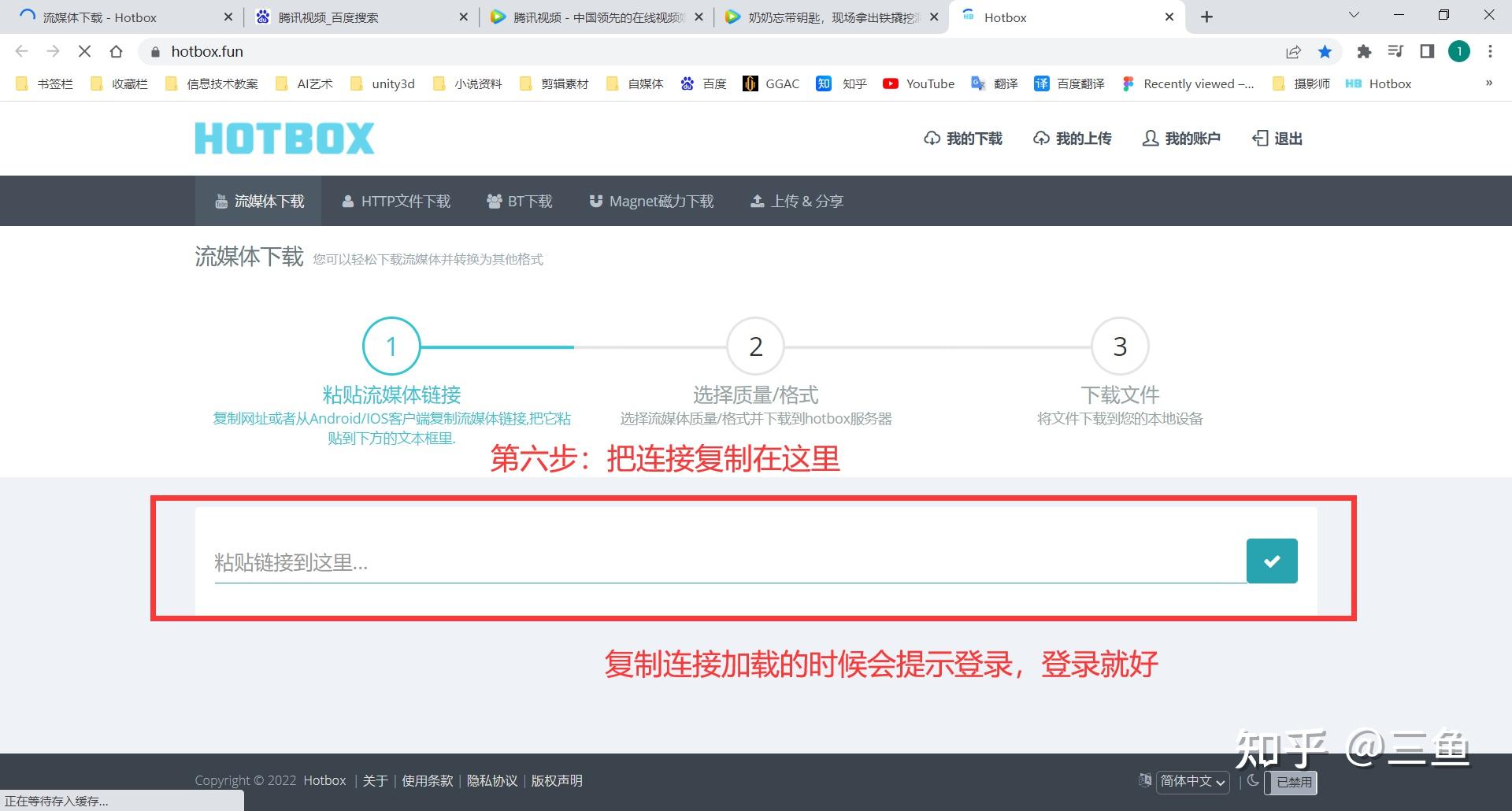Image resolution: width=1512 pixels, height=811 pixels.
Task: Open the 小说资料 bookmark folder
Action: click(x=468, y=83)
